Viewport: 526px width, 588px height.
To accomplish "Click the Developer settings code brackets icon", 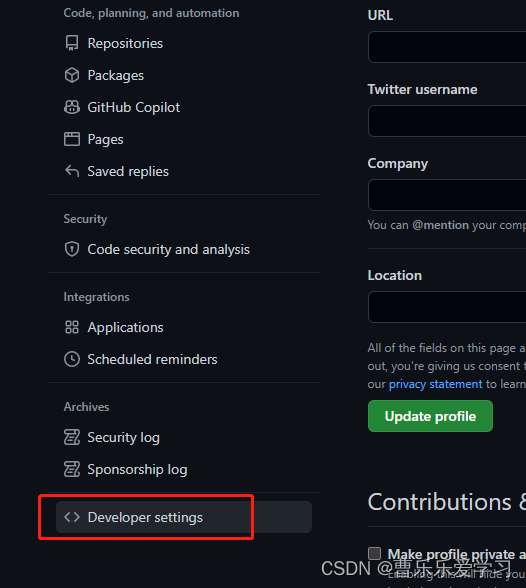I will (72, 517).
